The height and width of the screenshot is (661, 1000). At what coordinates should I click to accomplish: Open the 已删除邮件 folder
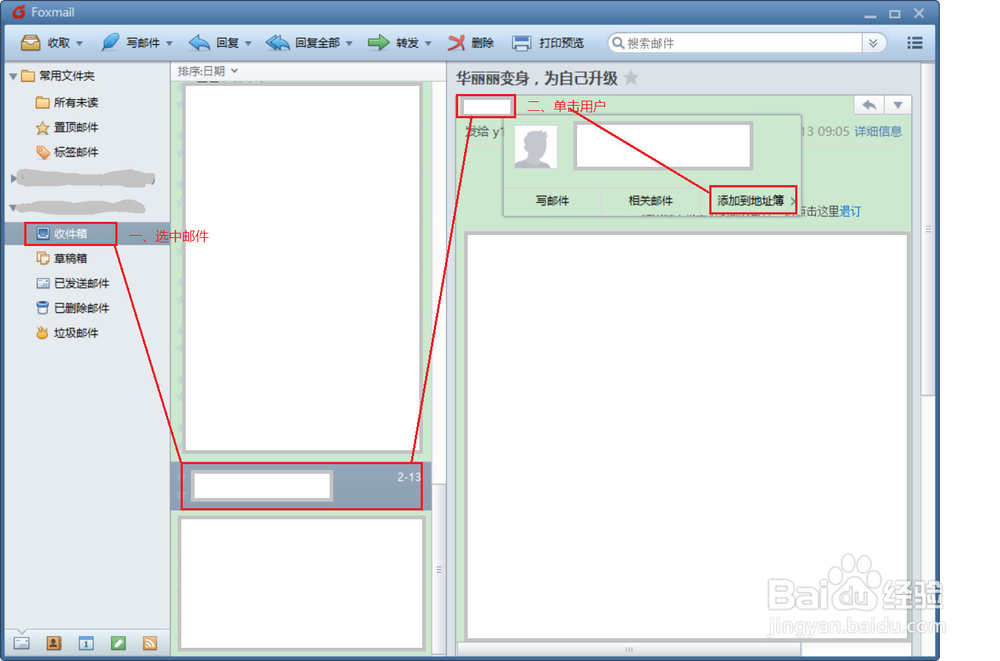pyautogui.click(x=73, y=308)
